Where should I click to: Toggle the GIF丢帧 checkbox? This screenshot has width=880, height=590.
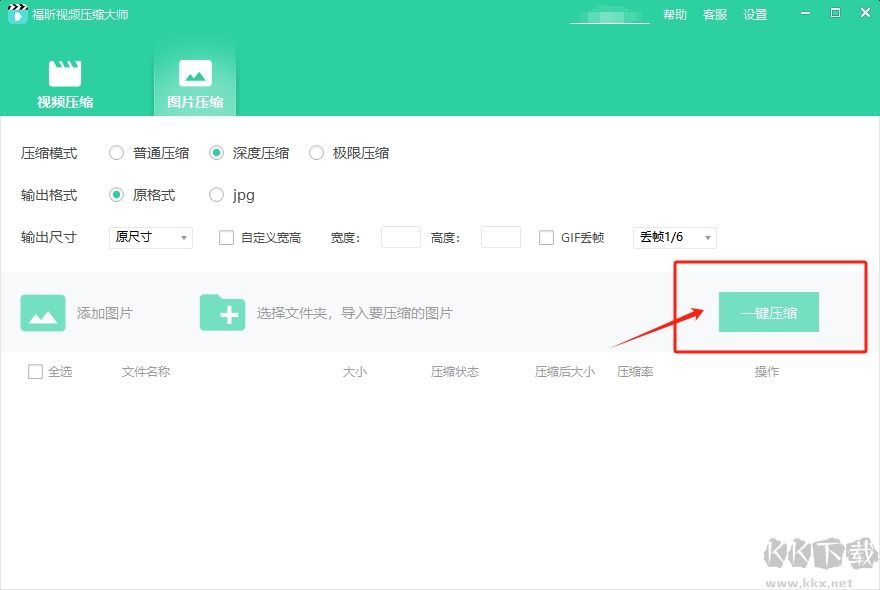coord(546,238)
